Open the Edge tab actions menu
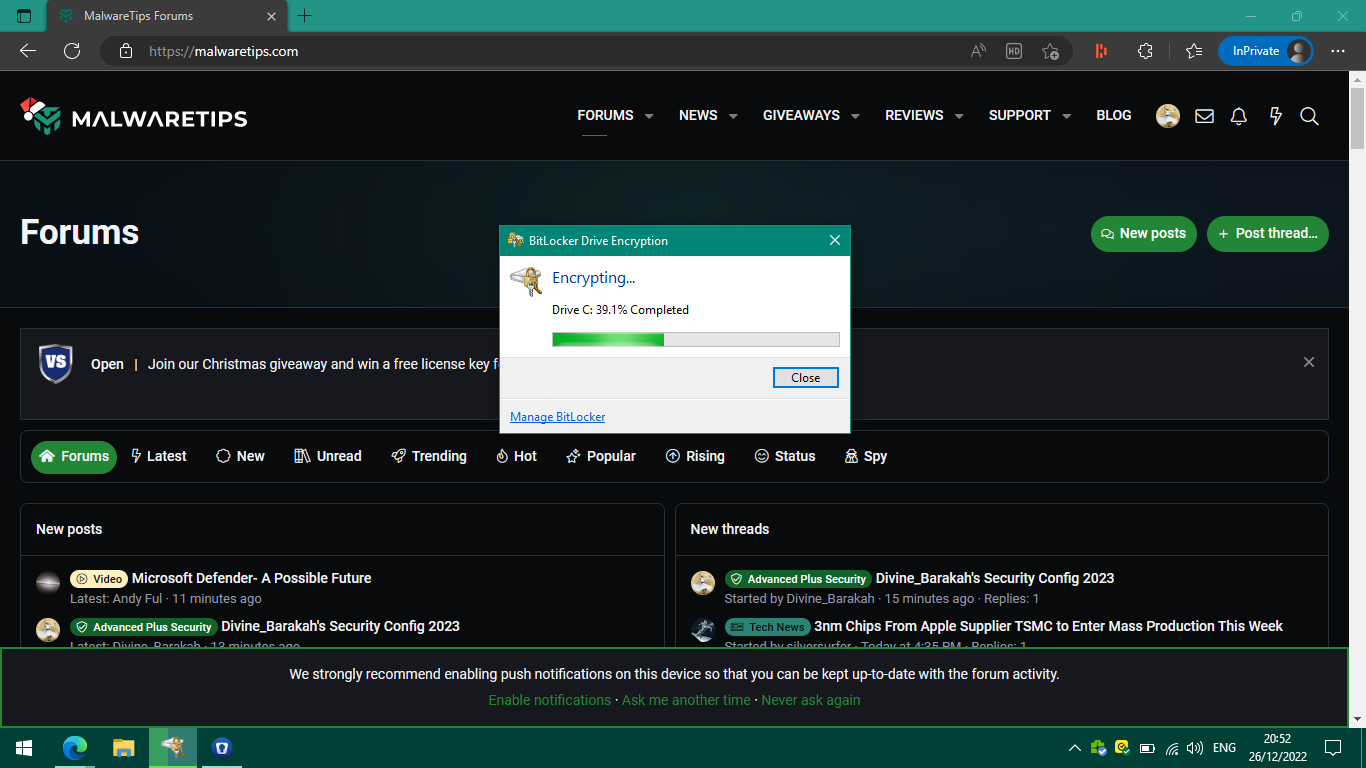The width and height of the screenshot is (1366, 768). (x=25, y=16)
